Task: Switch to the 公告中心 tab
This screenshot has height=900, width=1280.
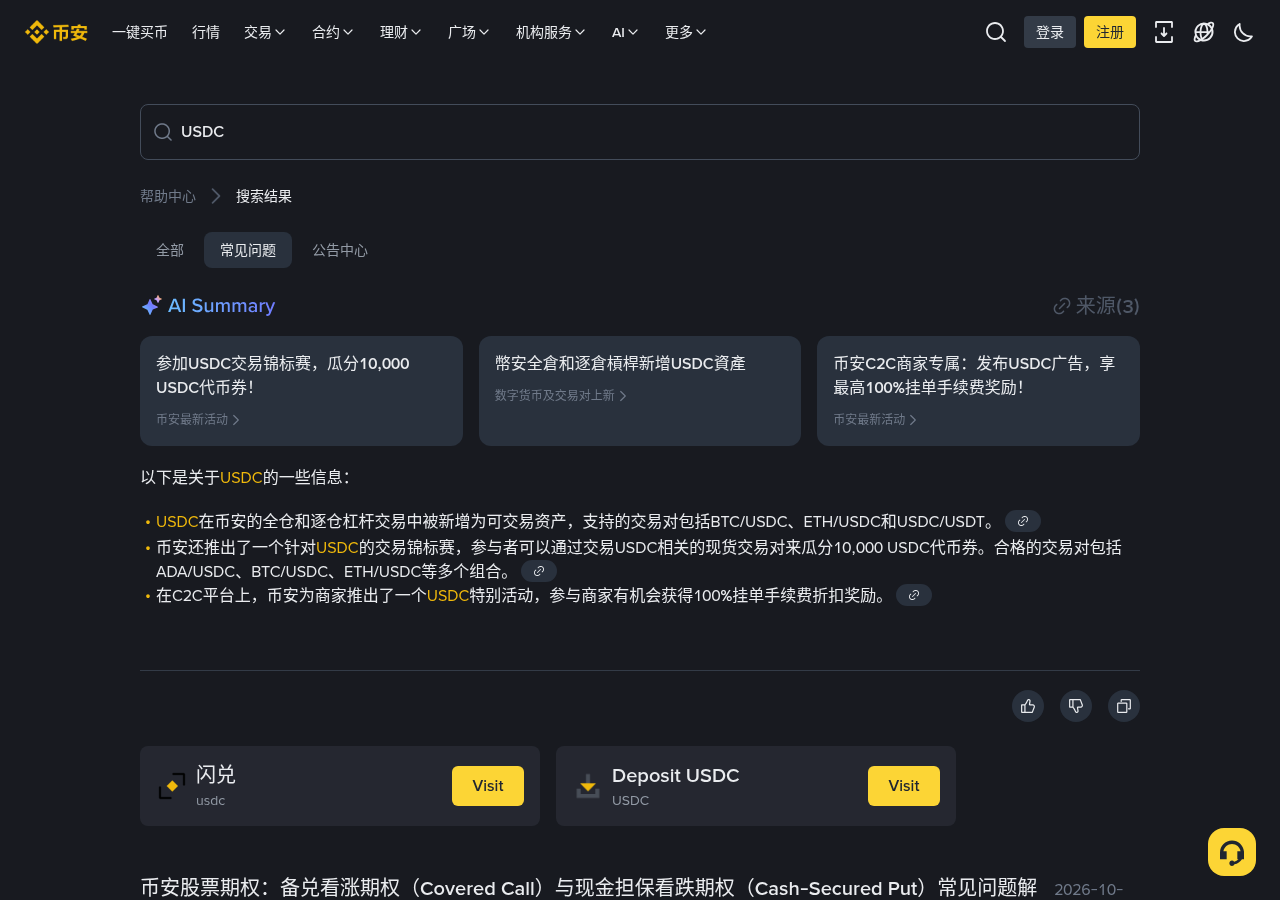Action: [340, 250]
